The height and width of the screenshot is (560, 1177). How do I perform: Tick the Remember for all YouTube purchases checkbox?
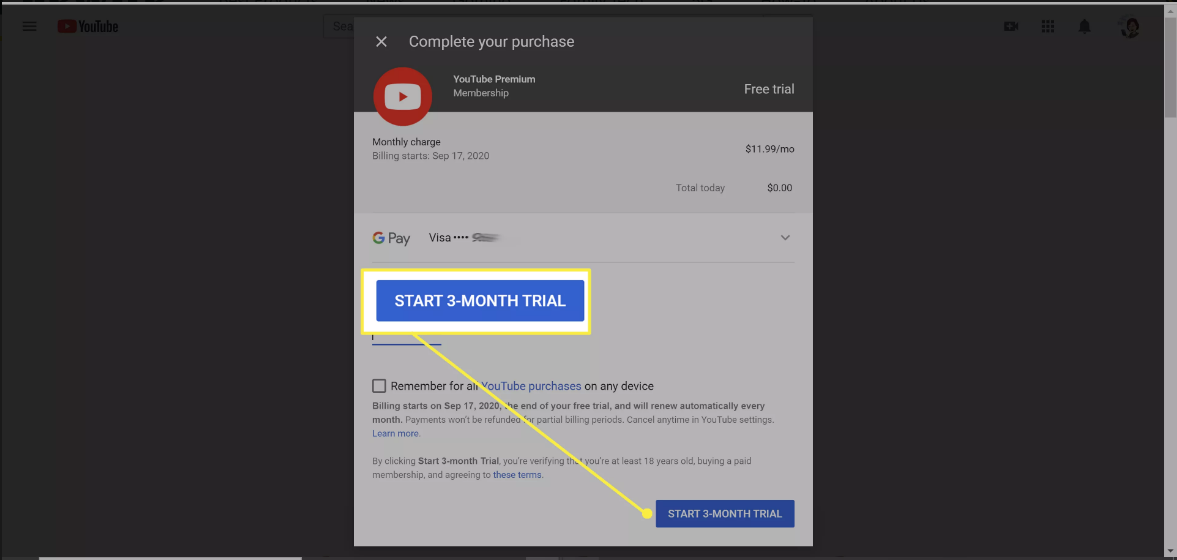tap(379, 386)
